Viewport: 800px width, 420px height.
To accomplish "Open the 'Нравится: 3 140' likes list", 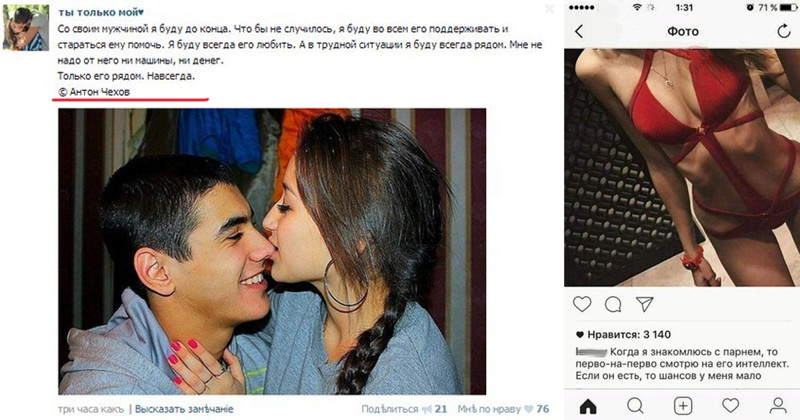I will tap(623, 335).
